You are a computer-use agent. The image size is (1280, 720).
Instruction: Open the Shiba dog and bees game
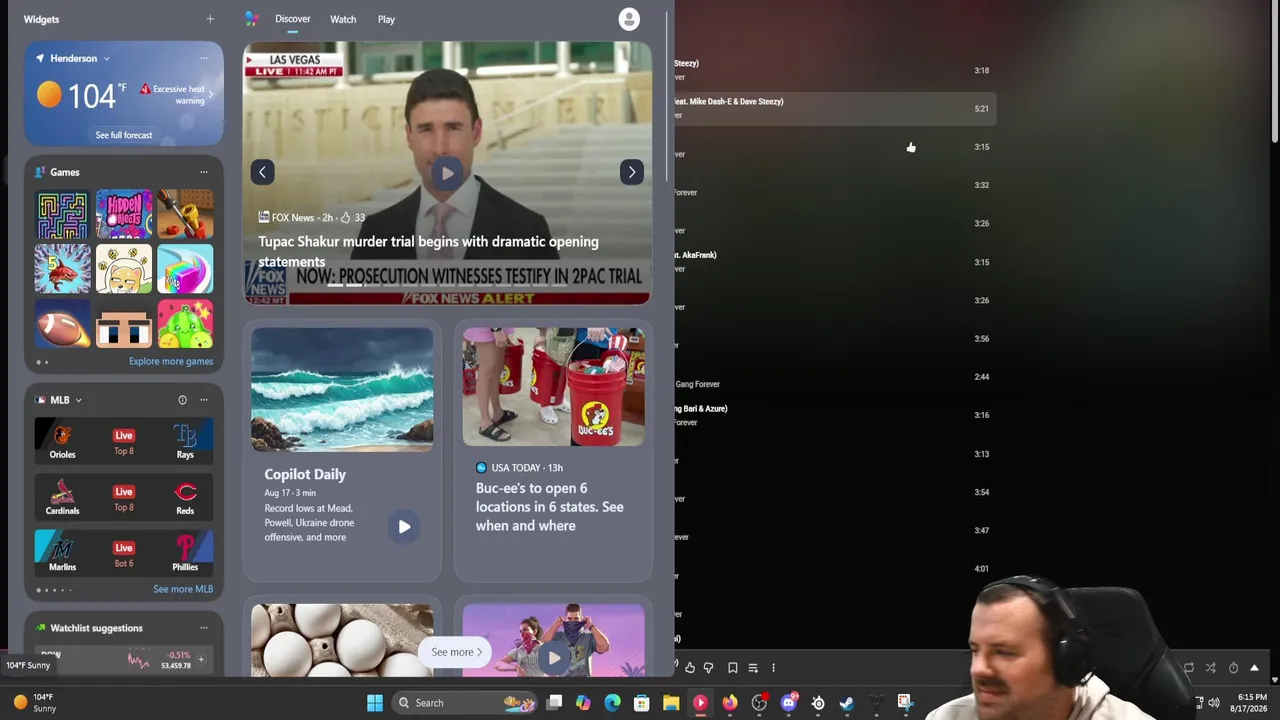(x=124, y=269)
